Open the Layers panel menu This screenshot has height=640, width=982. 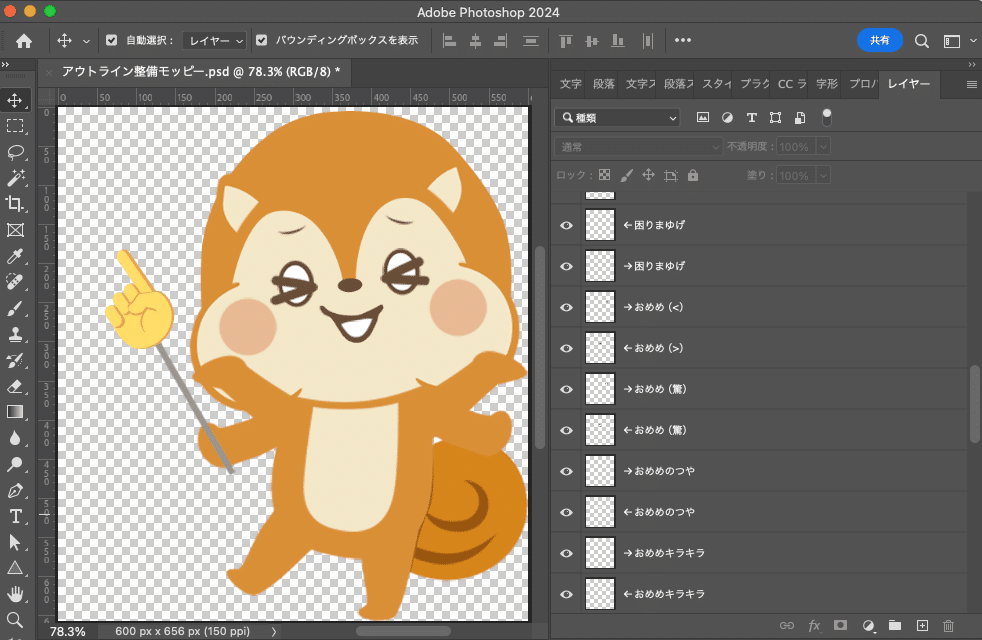971,85
